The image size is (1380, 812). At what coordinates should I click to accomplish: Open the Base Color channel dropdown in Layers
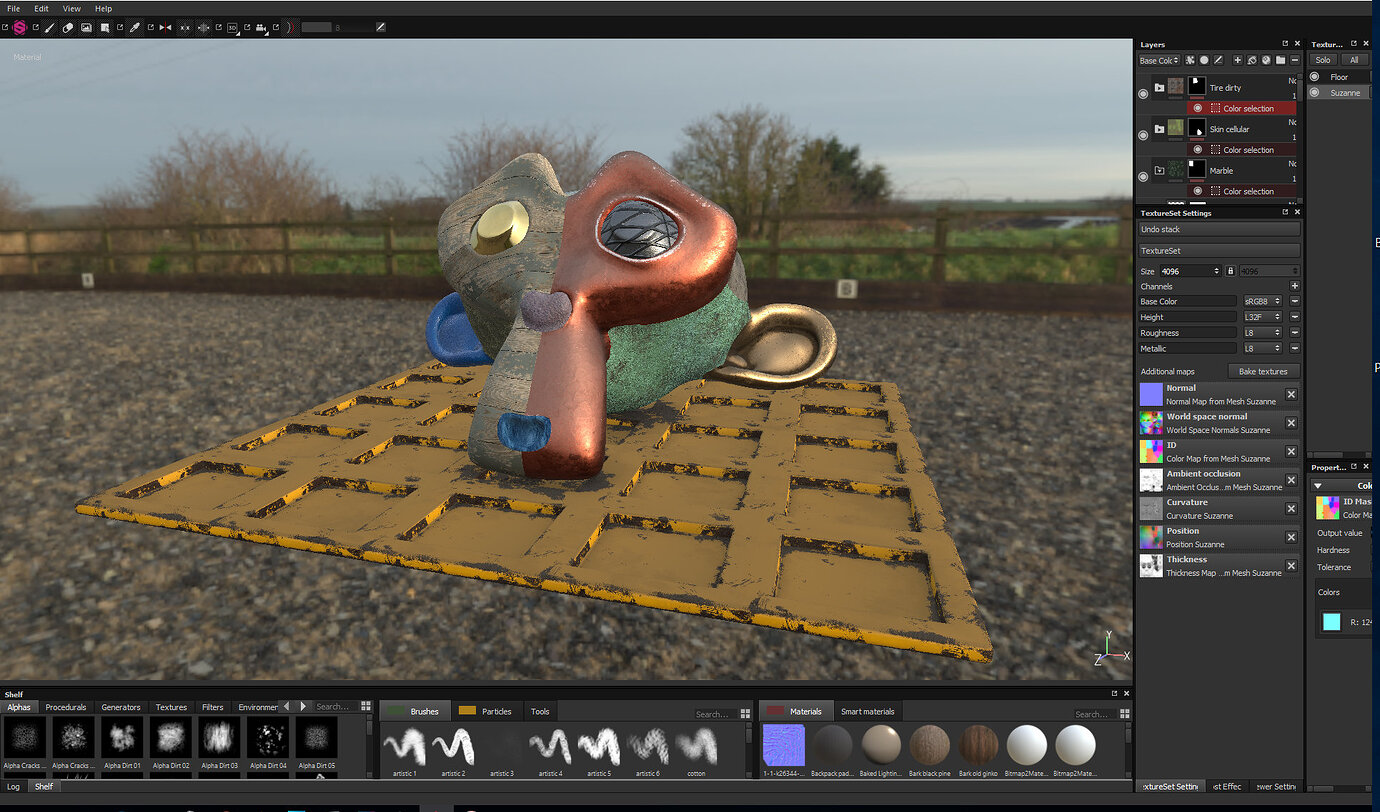(1160, 60)
